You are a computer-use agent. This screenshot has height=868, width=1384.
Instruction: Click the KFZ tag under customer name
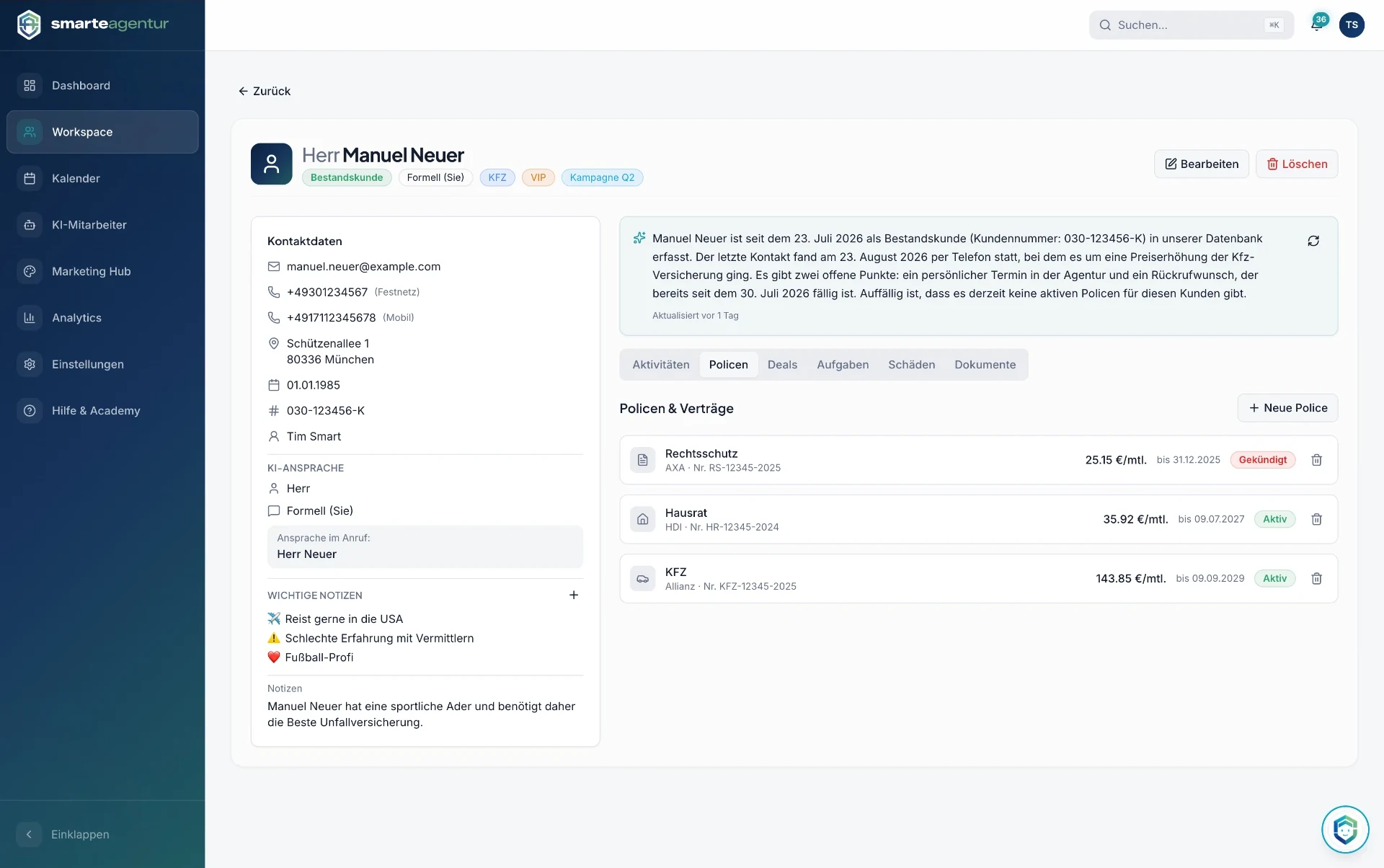[x=497, y=177]
